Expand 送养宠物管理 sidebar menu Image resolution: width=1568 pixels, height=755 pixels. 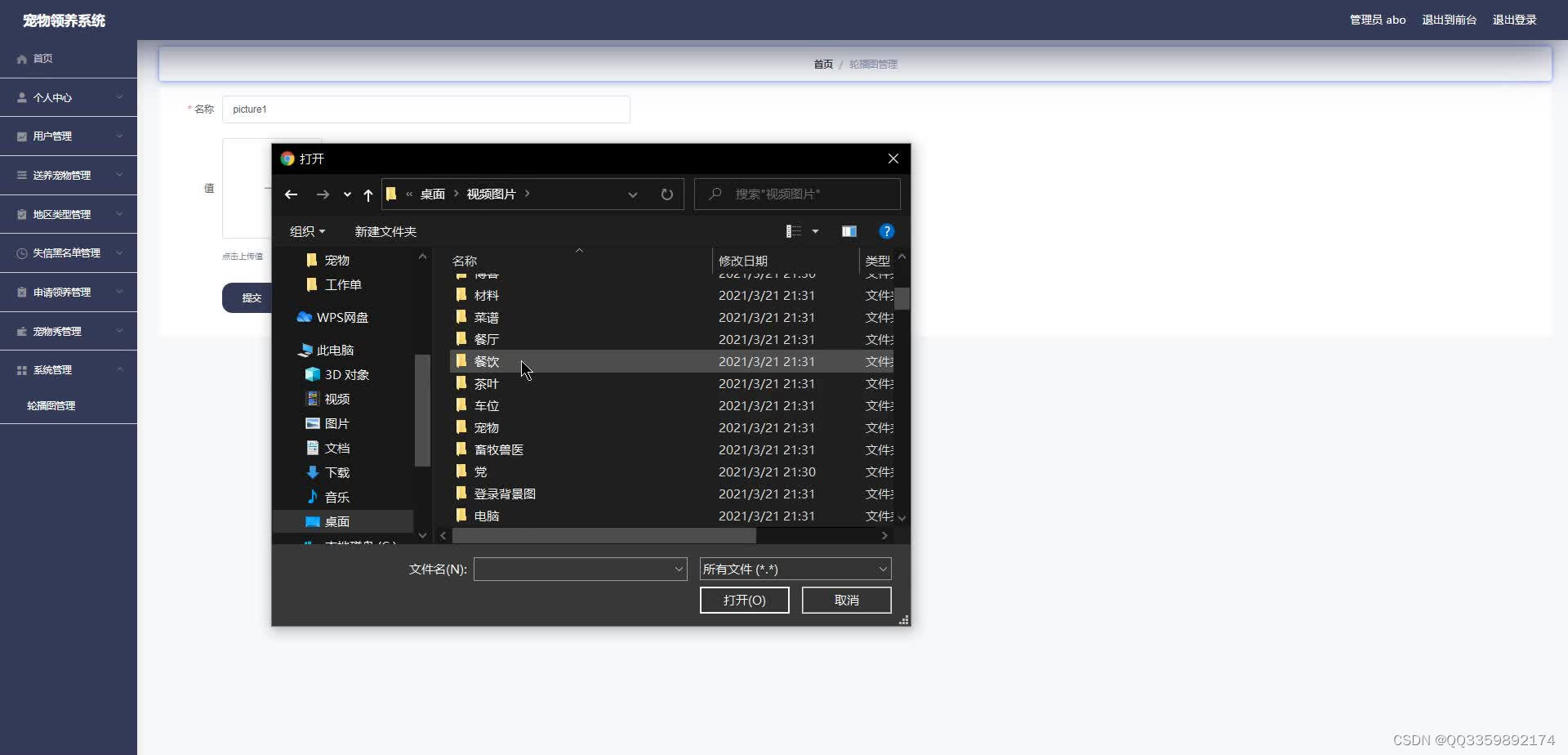[69, 175]
